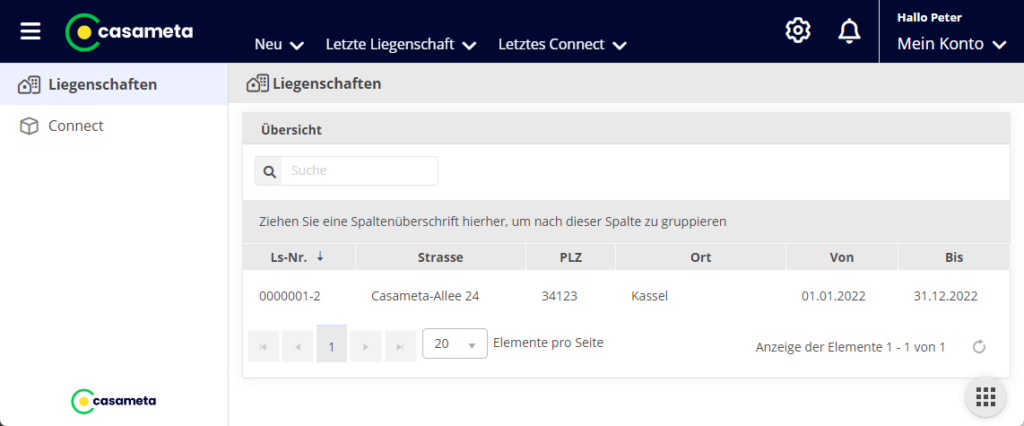Open notifications bell icon
1024x426 pixels.
pyautogui.click(x=849, y=31)
